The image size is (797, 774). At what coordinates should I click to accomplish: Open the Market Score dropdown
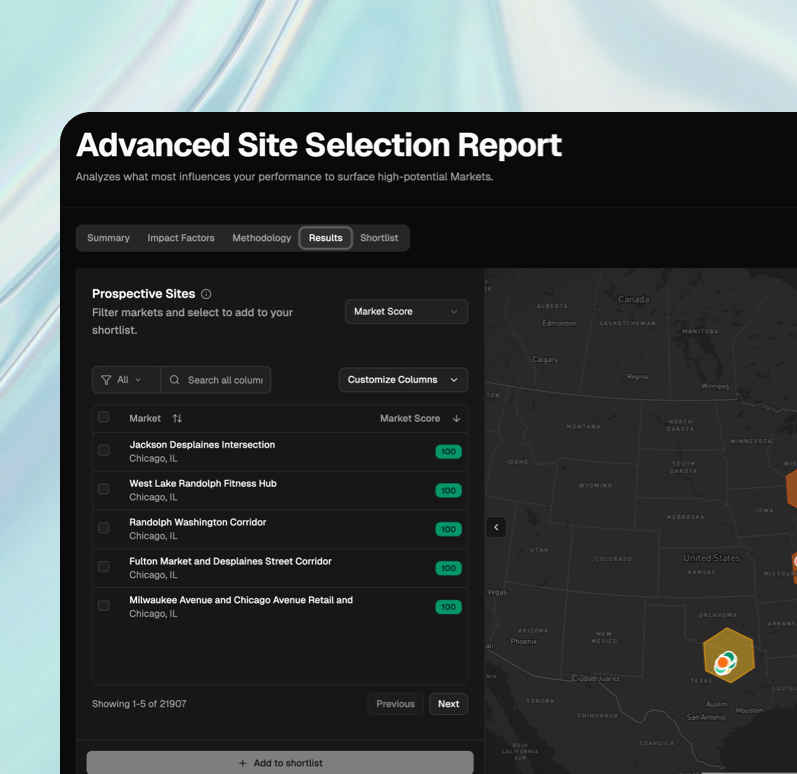[406, 312]
